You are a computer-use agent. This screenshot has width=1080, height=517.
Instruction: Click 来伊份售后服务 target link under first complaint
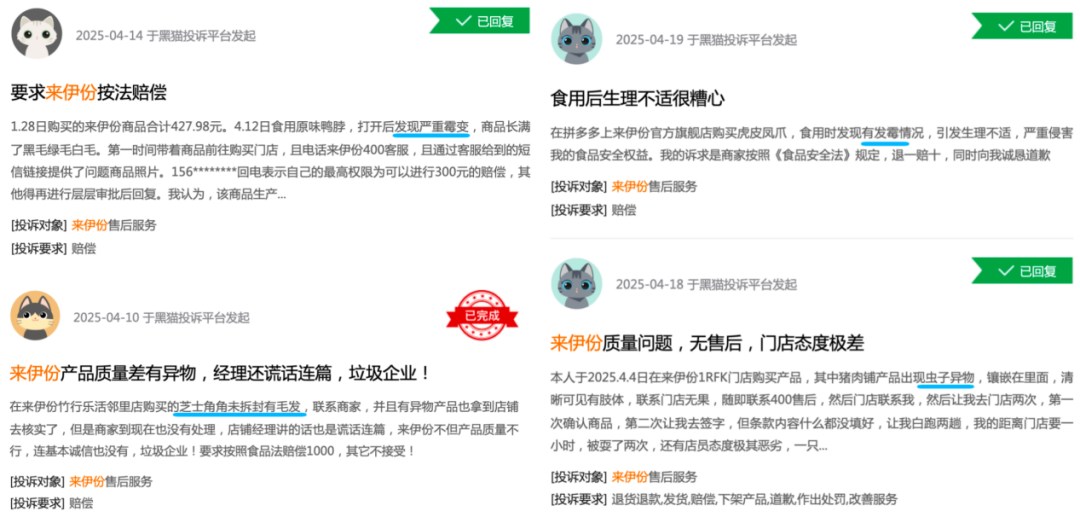[x=114, y=224]
